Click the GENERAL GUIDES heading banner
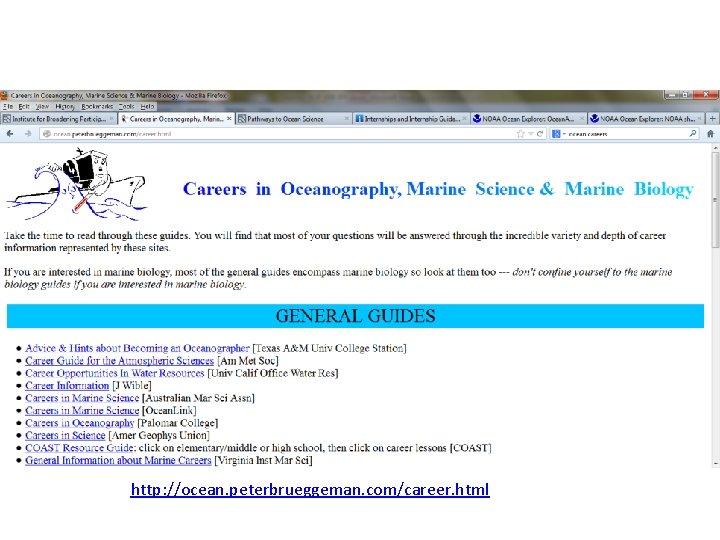The height and width of the screenshot is (540, 720). pyautogui.click(x=355, y=316)
